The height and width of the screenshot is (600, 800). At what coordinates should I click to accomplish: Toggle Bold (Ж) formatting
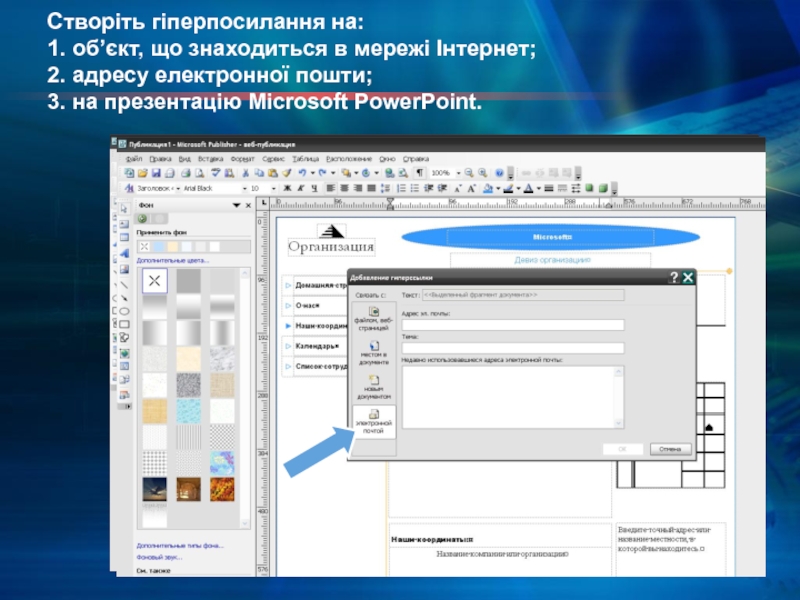pos(287,188)
